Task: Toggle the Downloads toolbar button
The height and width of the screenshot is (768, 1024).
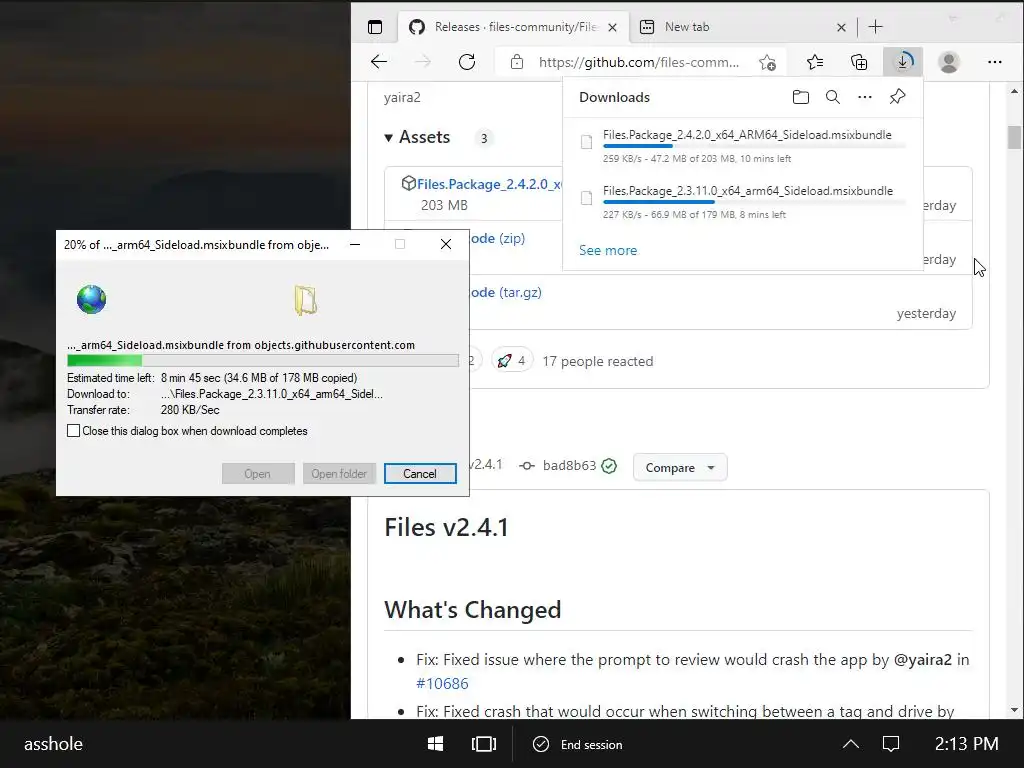Action: (903, 62)
